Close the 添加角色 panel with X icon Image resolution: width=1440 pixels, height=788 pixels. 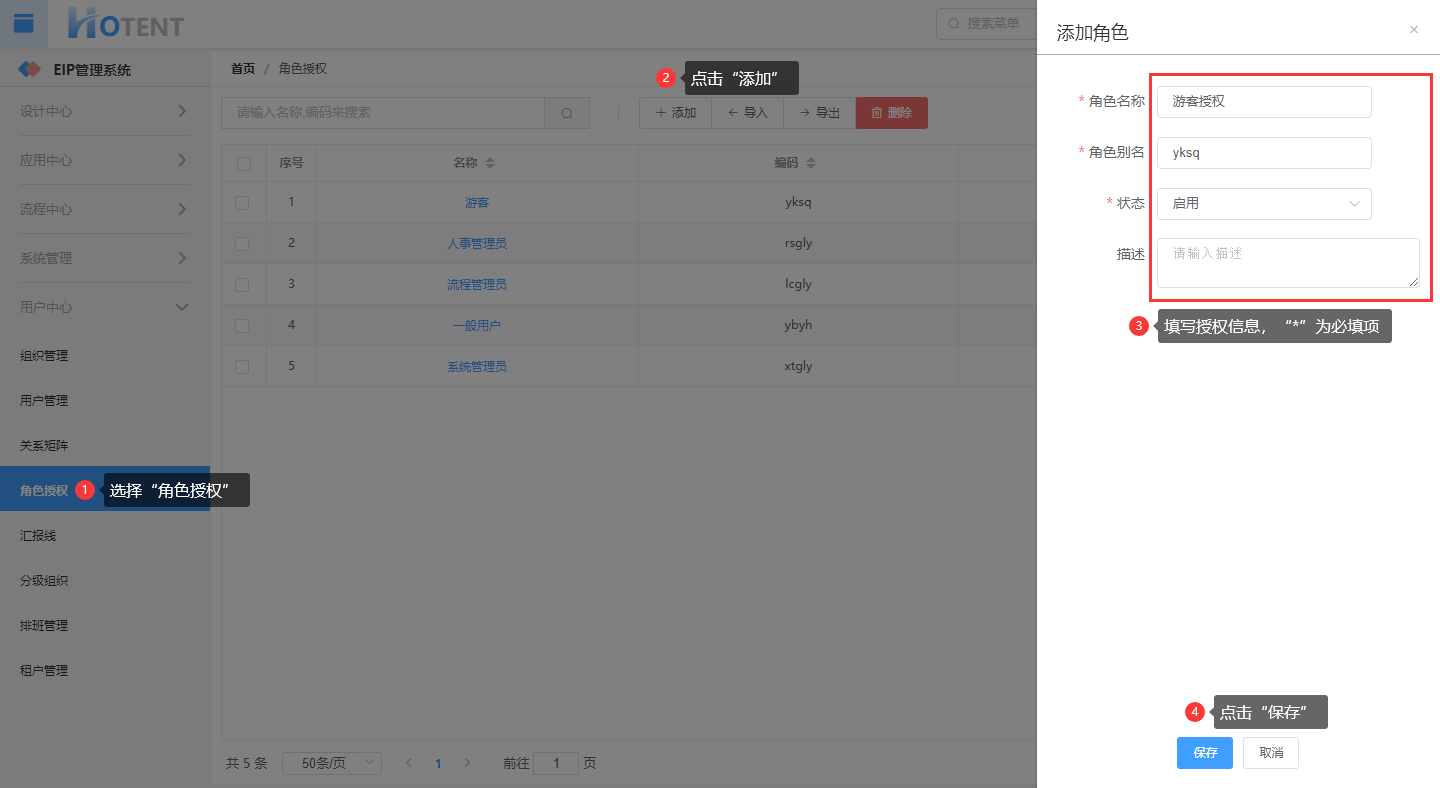(x=1413, y=30)
